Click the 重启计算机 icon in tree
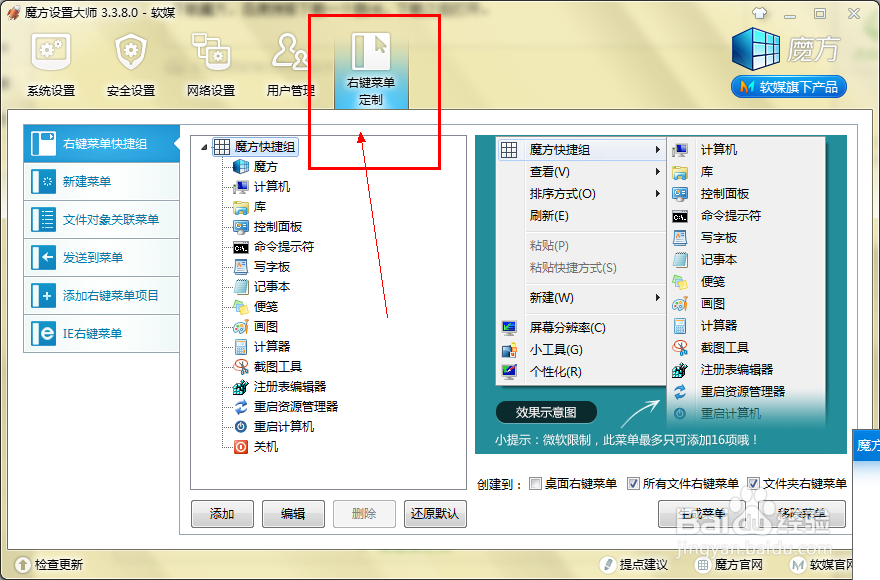This screenshot has height=580, width=880. [x=241, y=427]
